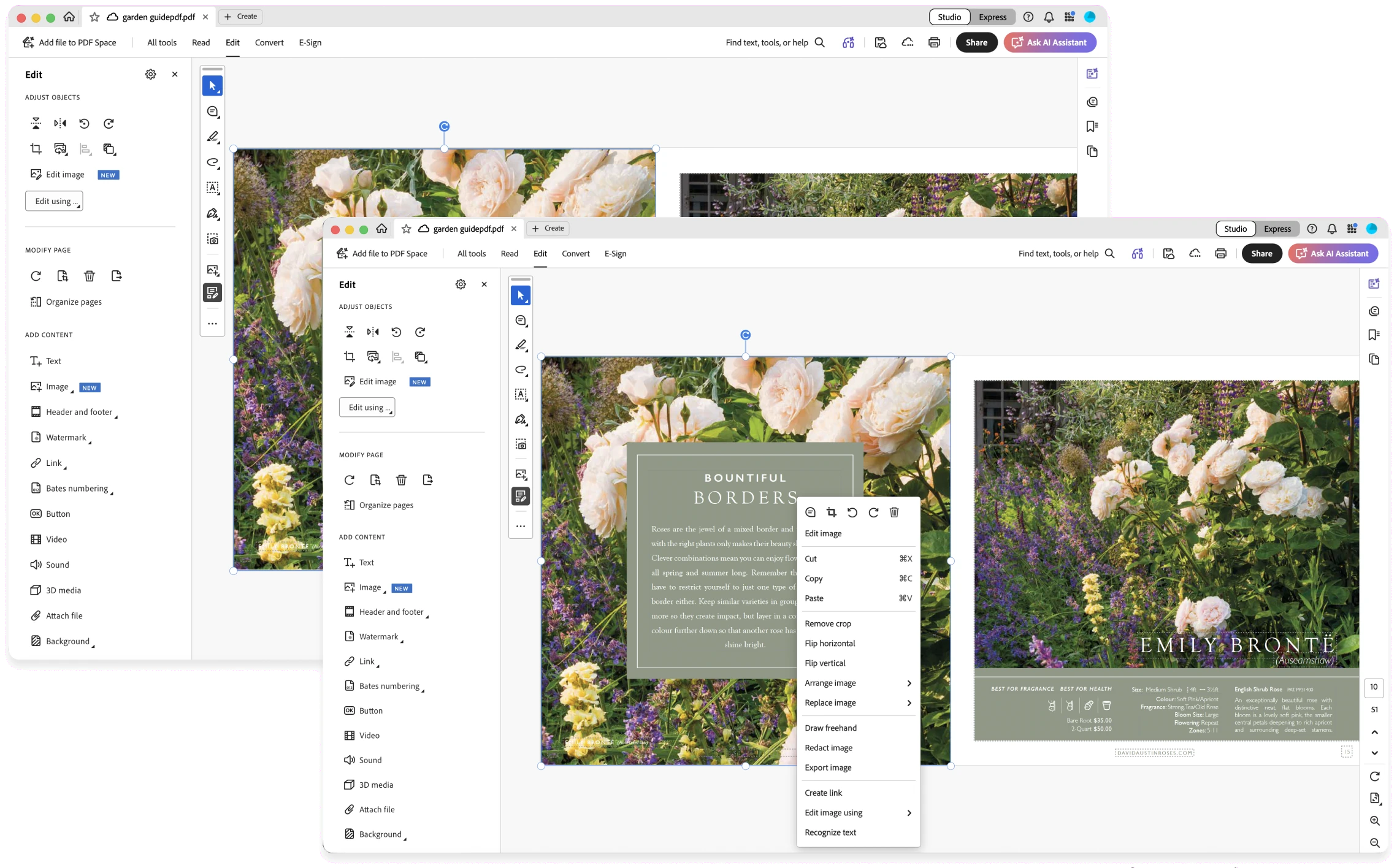The width and height of the screenshot is (1397, 868).
Task: Click notifications bell in back window
Action: 1049,17
